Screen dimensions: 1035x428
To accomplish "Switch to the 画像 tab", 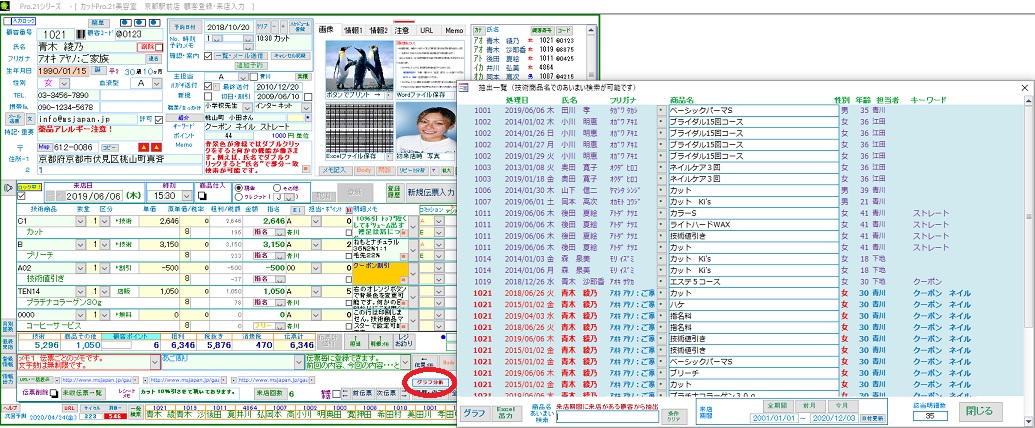I will pos(327,30).
